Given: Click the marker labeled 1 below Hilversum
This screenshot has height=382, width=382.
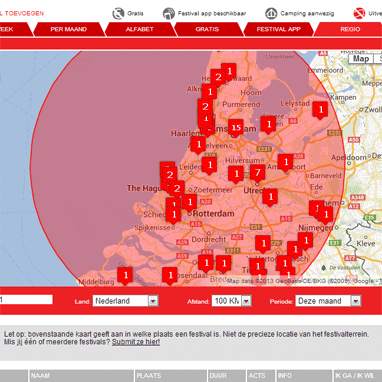Looking at the screenshot, I should 236,174.
